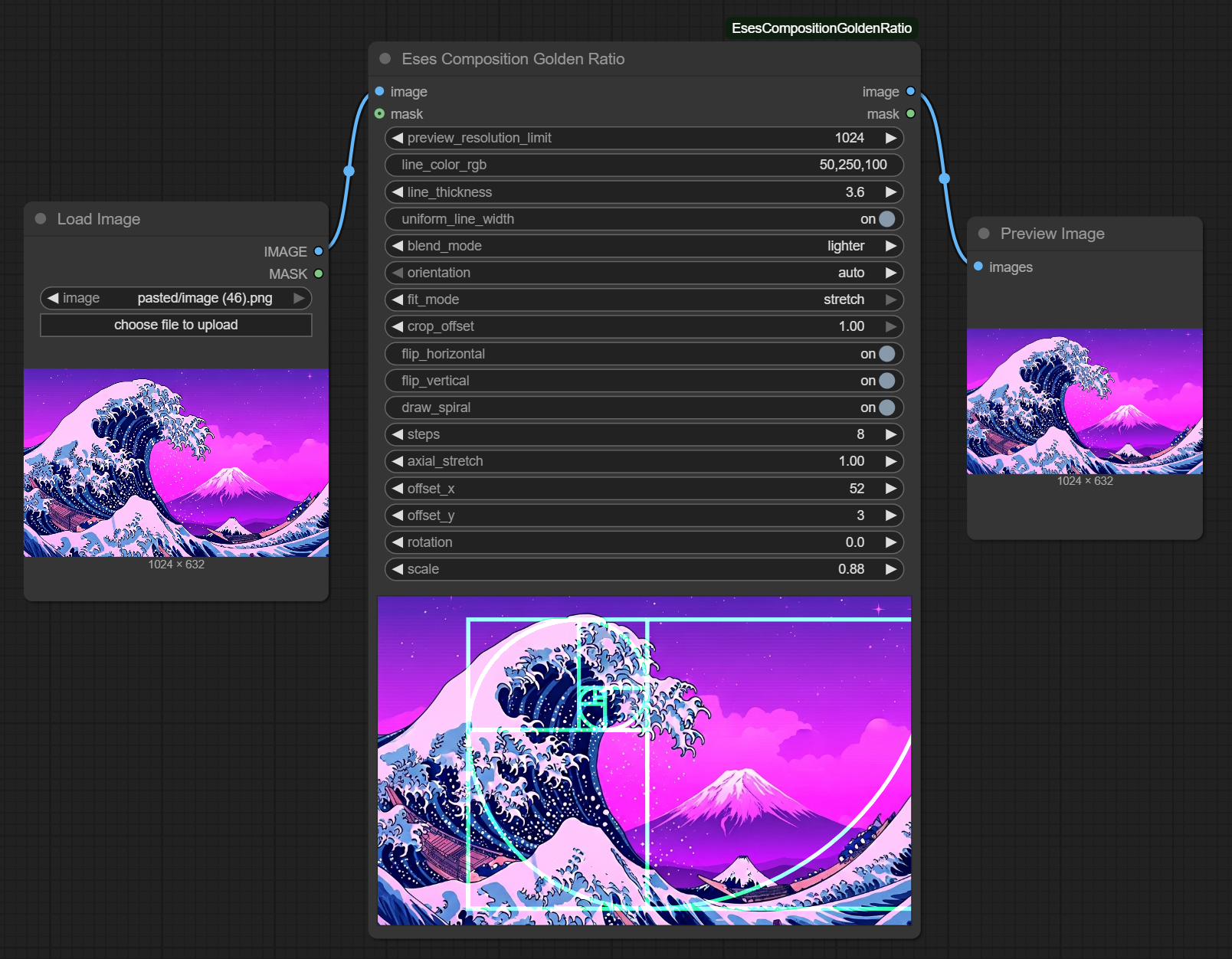Toggle uniform_line_width switch
The width and height of the screenshot is (1232, 959).
[x=886, y=219]
